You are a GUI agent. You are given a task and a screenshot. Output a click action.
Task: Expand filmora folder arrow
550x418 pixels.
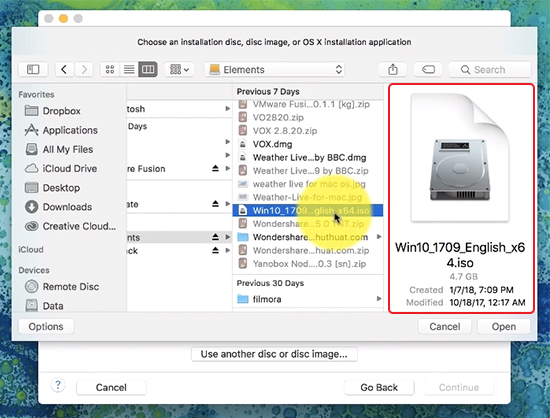click(x=379, y=299)
